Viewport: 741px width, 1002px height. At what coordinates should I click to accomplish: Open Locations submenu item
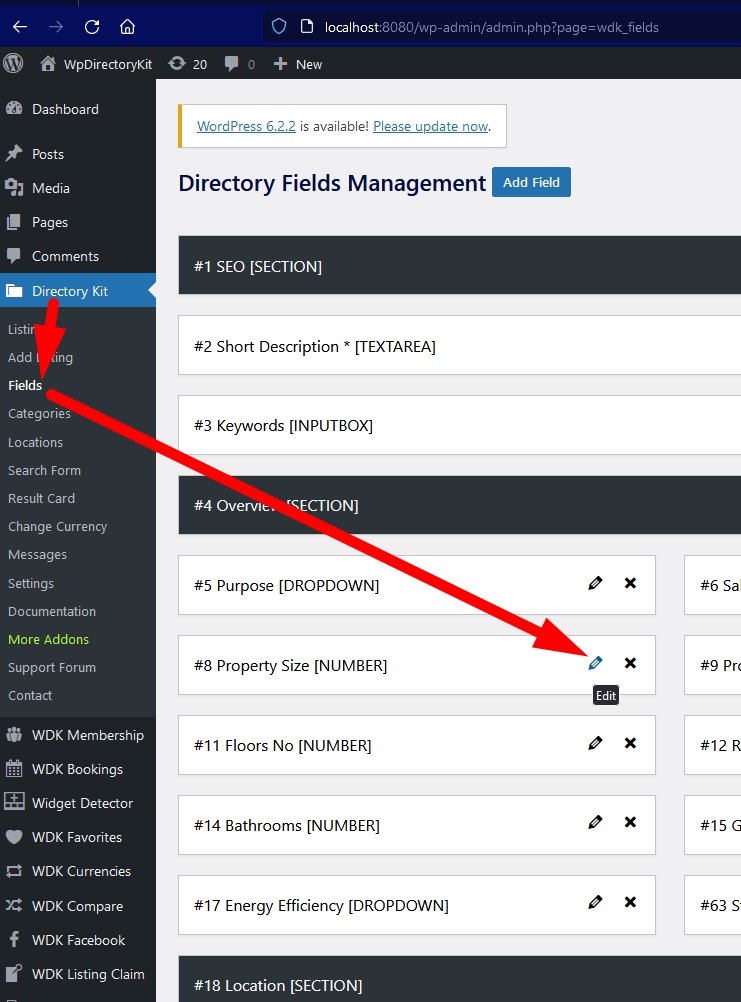[35, 442]
